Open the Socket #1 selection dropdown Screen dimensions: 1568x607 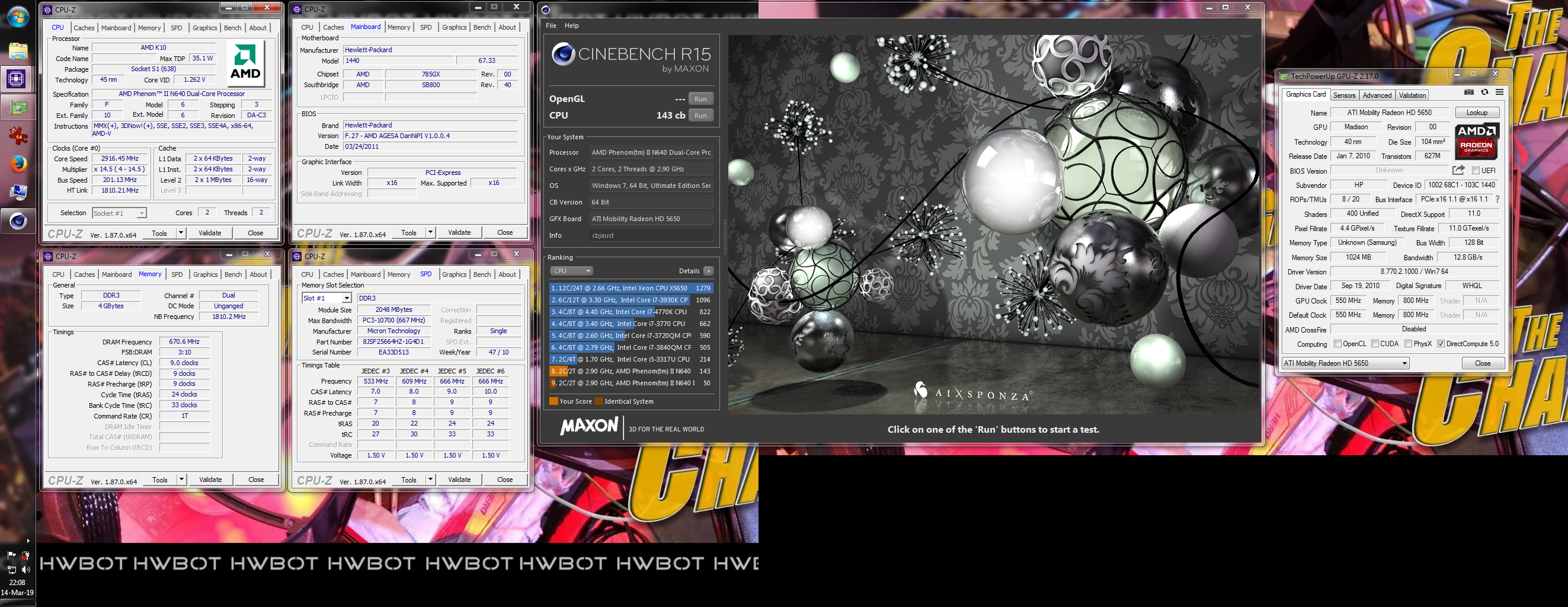119,213
